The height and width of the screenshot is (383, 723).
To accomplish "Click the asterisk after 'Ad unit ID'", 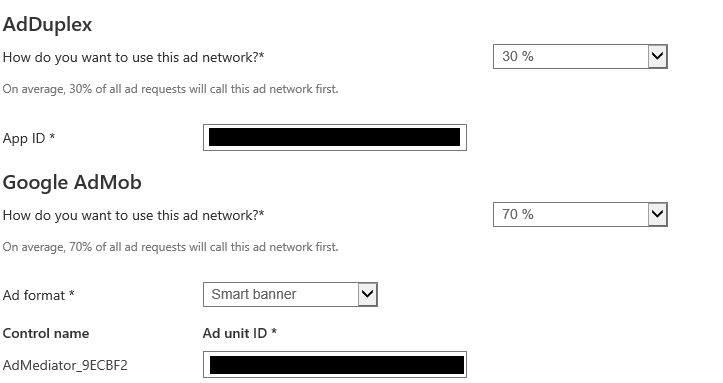I will pyautogui.click(x=274, y=331).
